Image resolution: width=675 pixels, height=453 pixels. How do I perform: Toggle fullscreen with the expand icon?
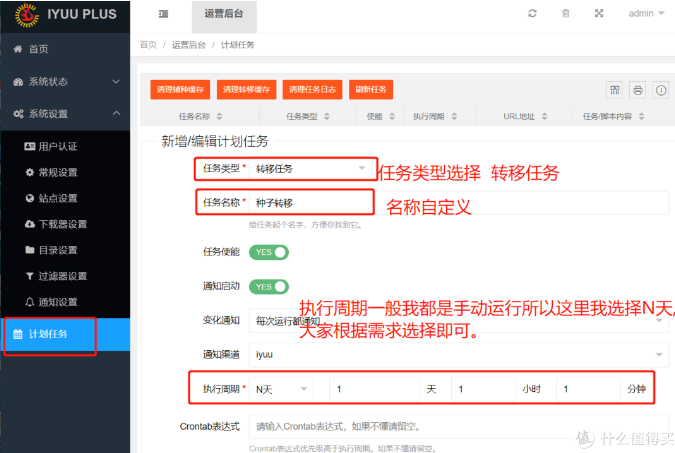(599, 13)
